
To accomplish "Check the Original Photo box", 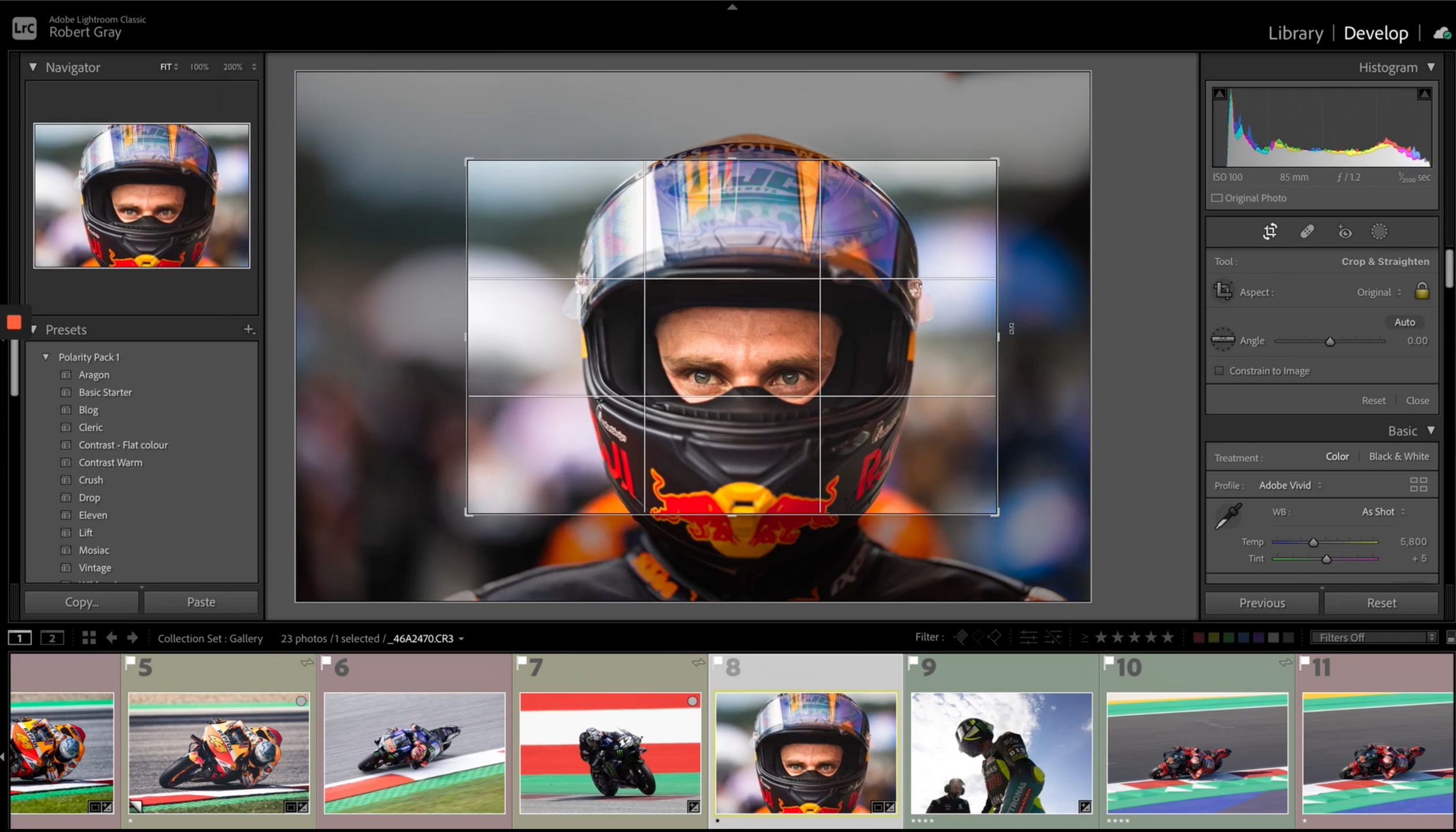I will coord(1217,198).
